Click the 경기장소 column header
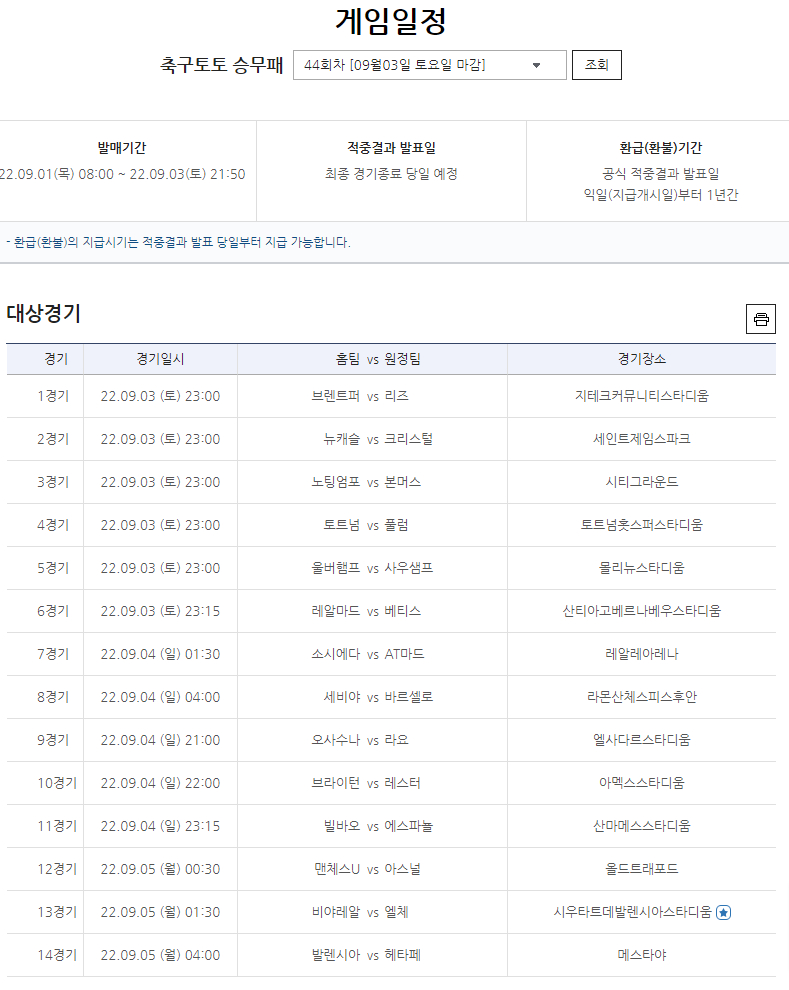Image resolution: width=789 pixels, height=990 pixels. coord(641,359)
